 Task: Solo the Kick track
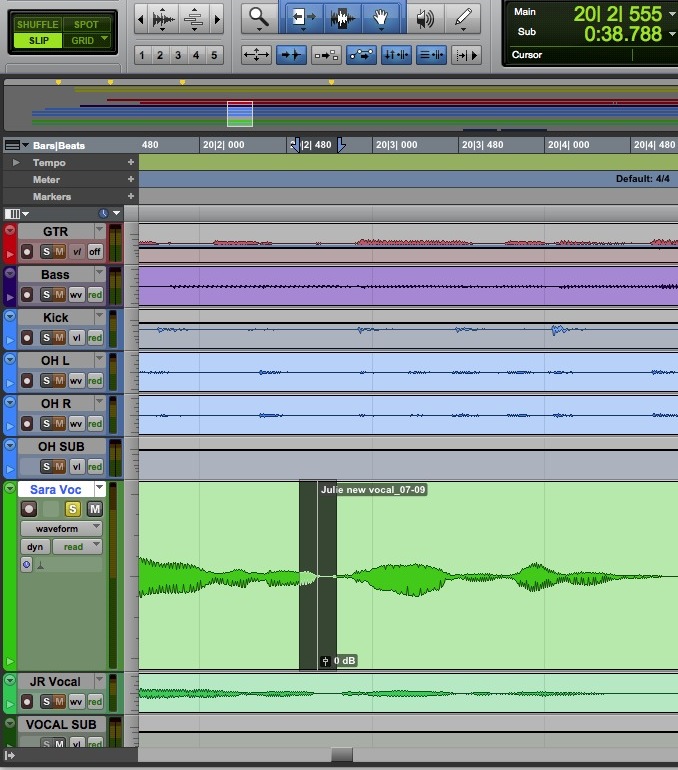point(46,337)
